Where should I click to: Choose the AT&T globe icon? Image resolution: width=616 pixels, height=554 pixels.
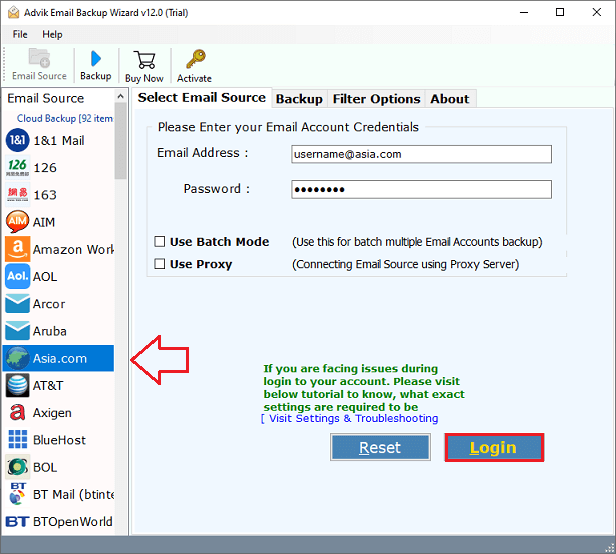(17, 385)
